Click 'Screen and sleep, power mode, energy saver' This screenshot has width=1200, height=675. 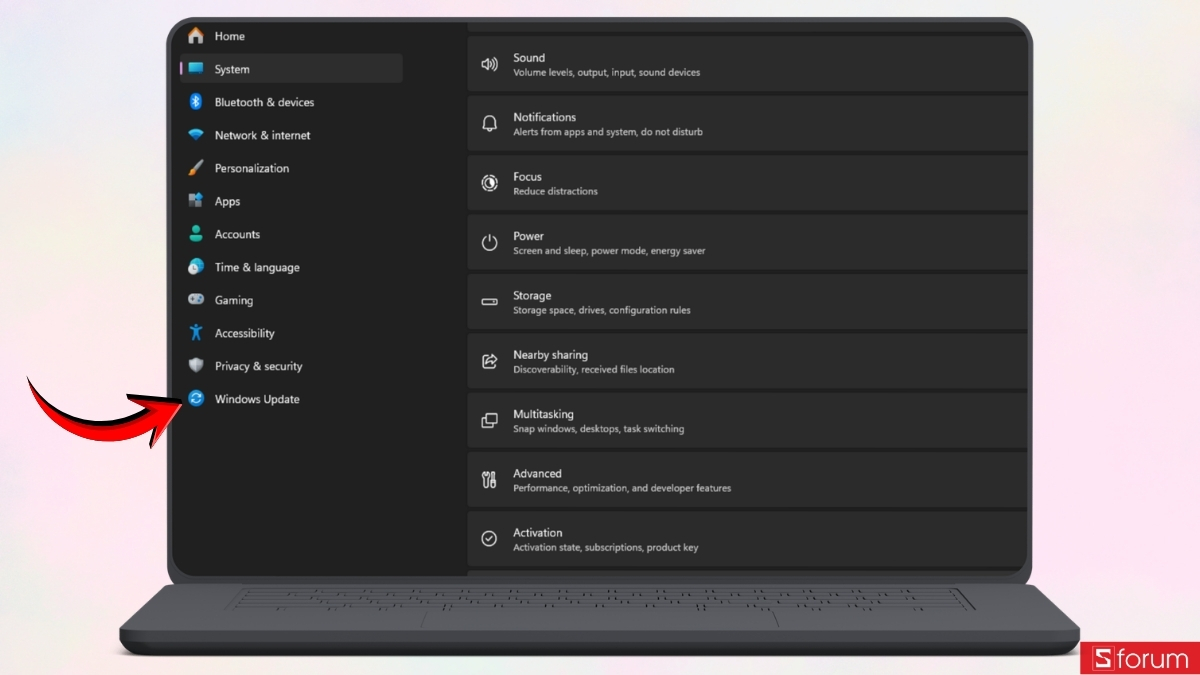tap(609, 251)
